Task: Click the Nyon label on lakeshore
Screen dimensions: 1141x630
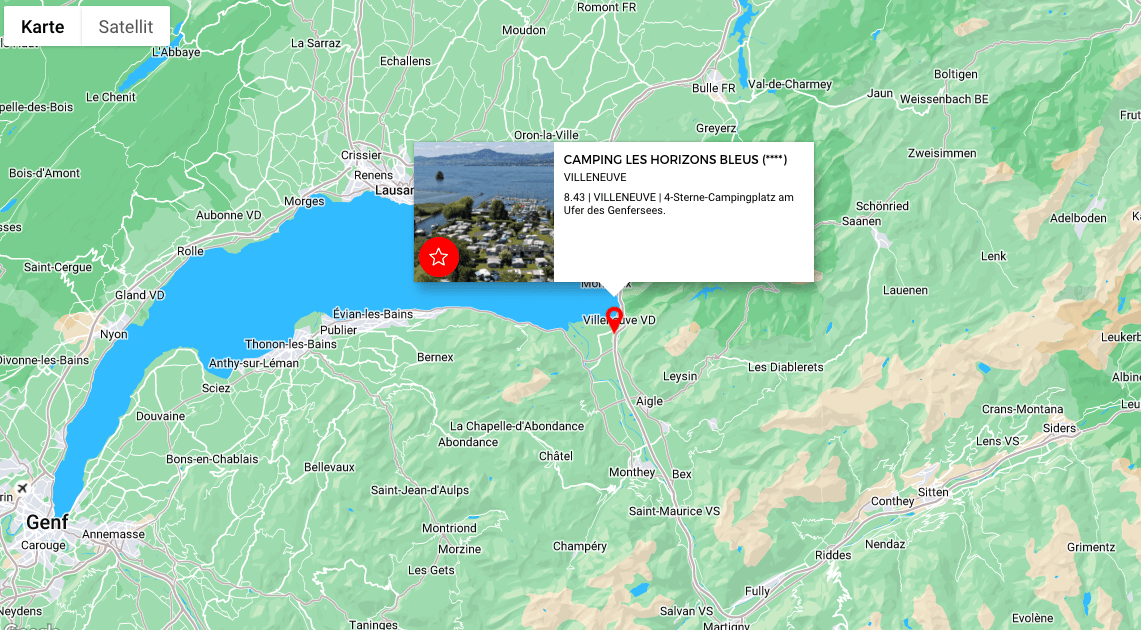Action: coord(114,334)
